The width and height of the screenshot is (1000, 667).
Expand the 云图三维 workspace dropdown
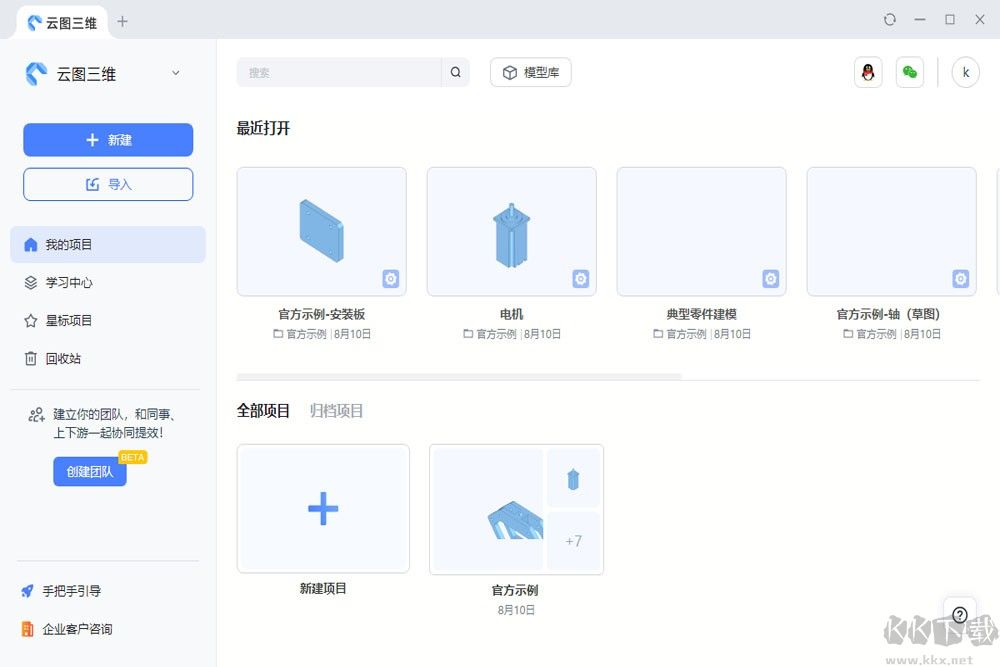pos(175,73)
